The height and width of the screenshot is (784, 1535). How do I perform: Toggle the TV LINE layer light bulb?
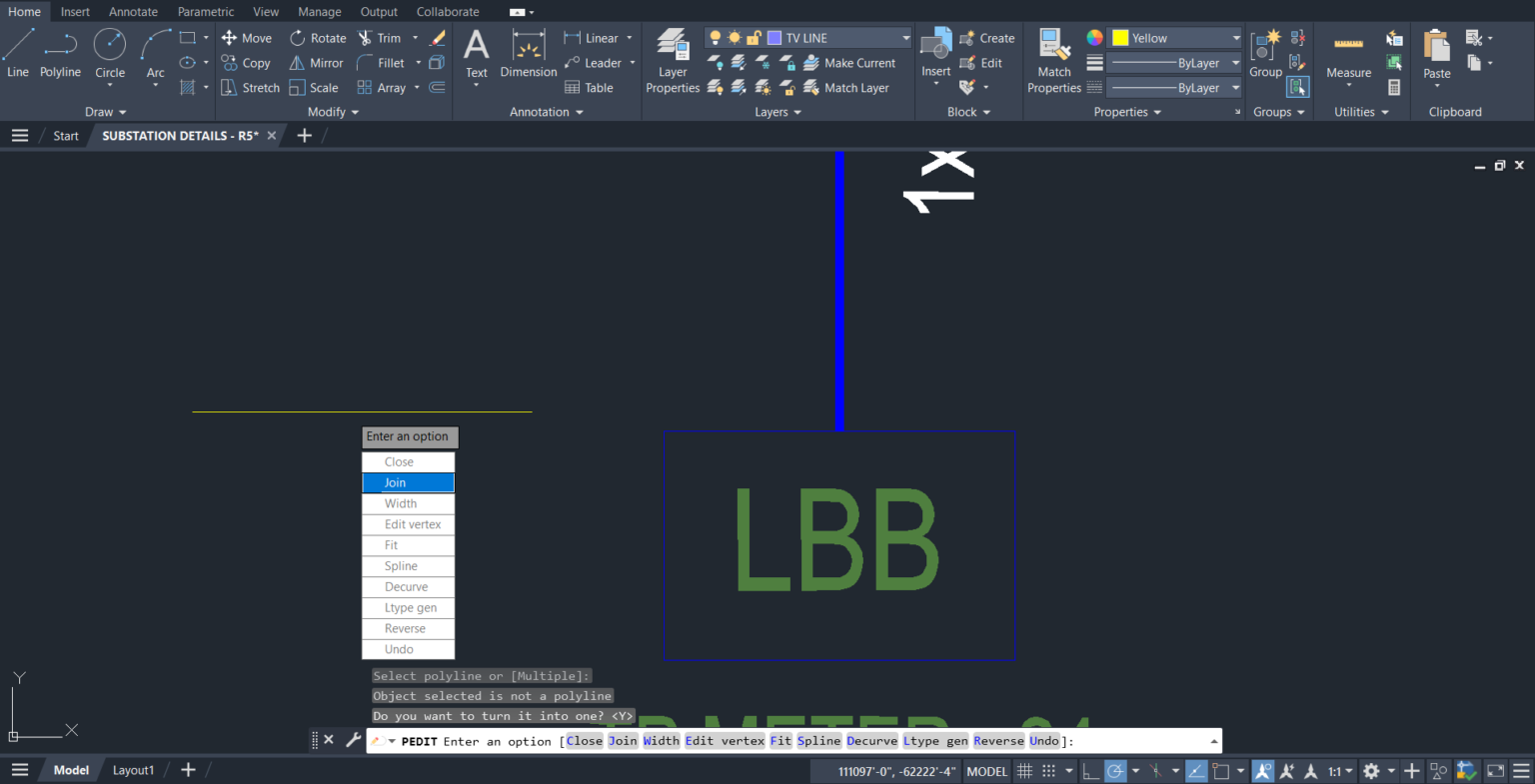tap(716, 37)
